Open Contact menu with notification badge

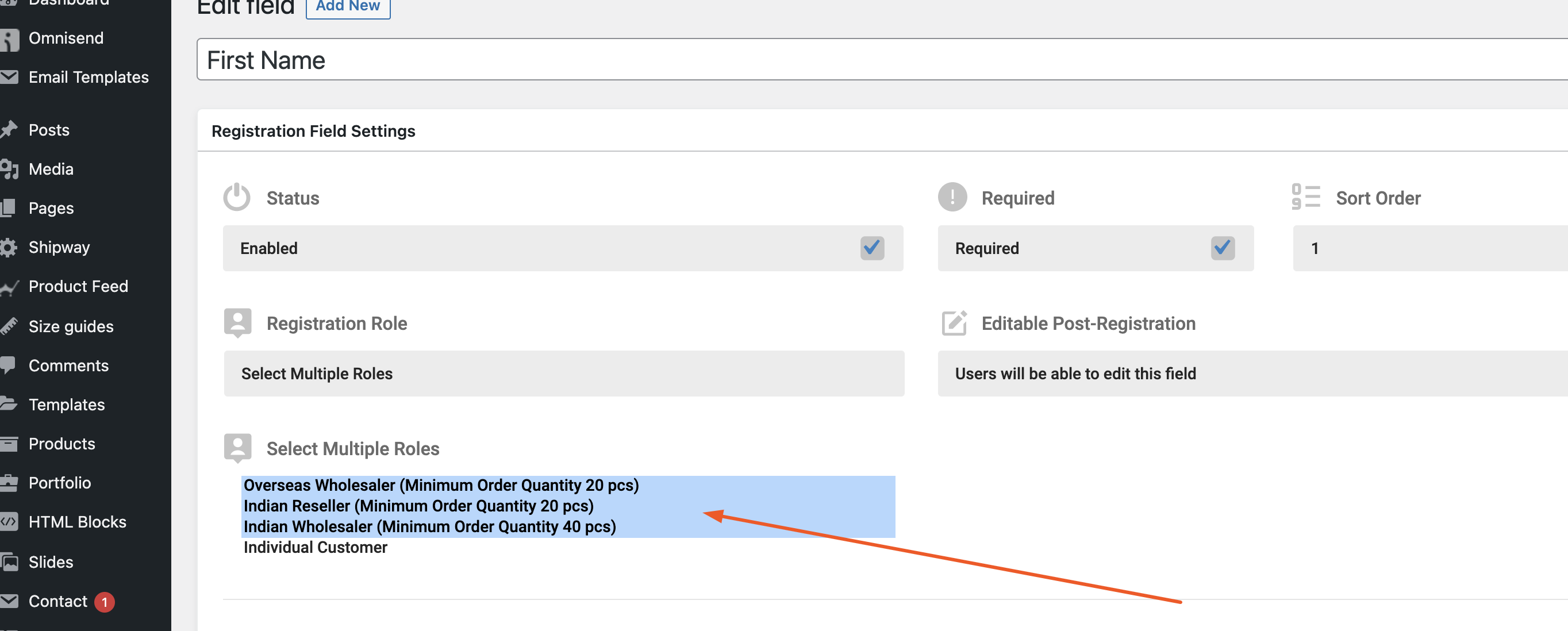pos(58,601)
